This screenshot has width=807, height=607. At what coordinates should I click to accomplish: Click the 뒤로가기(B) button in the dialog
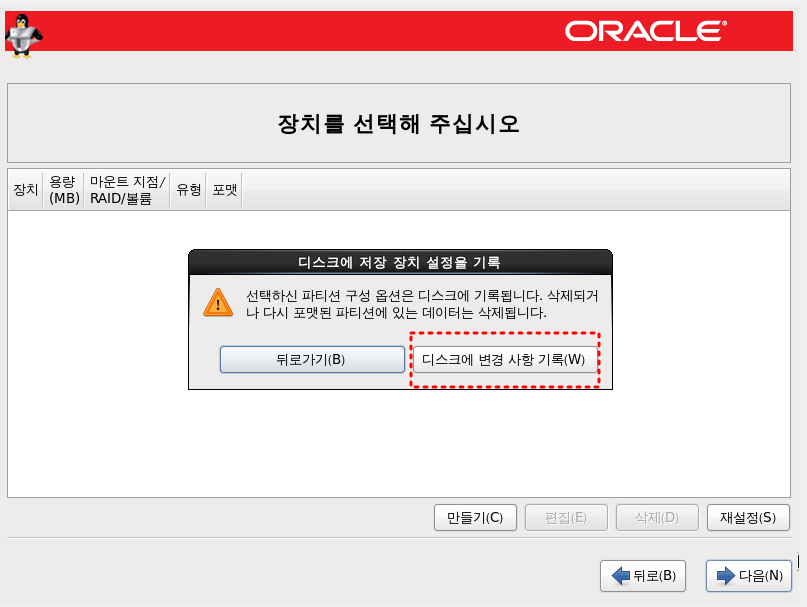312,359
